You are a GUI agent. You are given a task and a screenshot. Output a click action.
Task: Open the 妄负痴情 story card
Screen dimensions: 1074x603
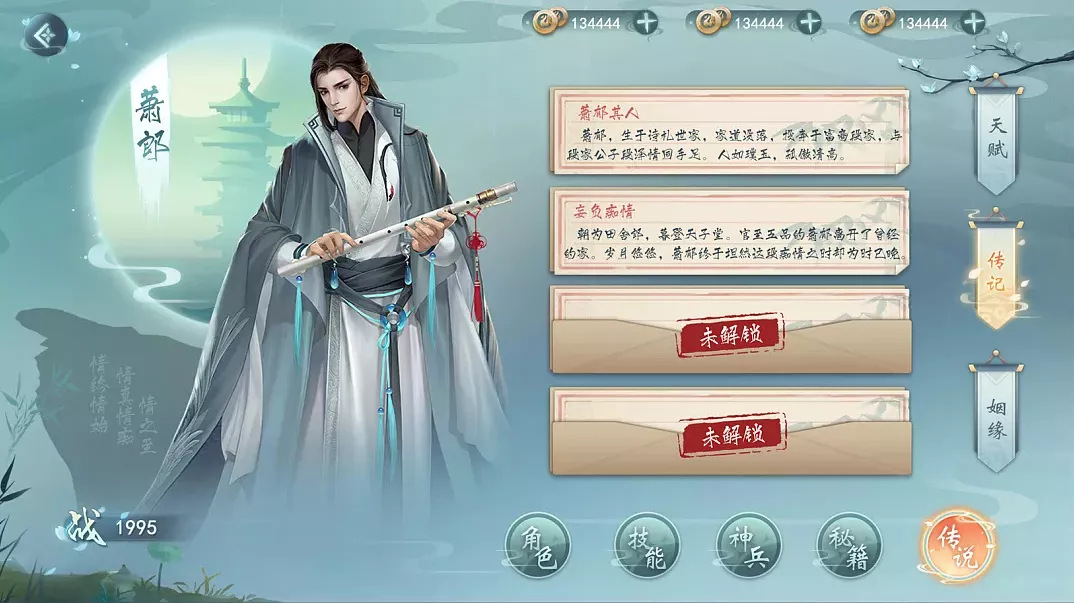[x=729, y=232]
